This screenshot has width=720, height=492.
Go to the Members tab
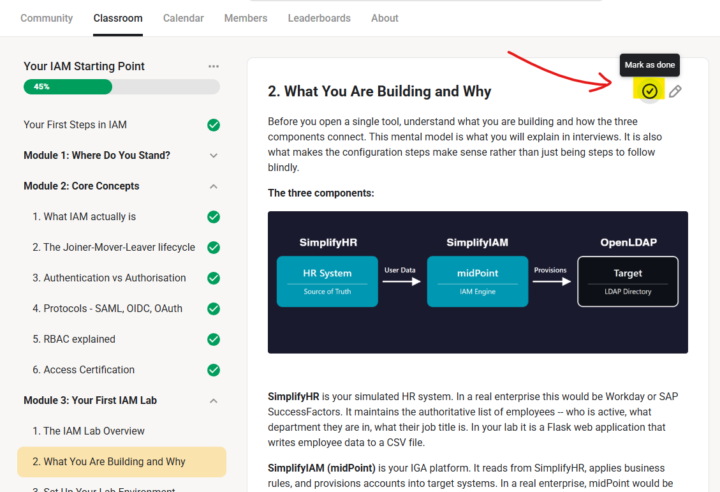pos(246,18)
